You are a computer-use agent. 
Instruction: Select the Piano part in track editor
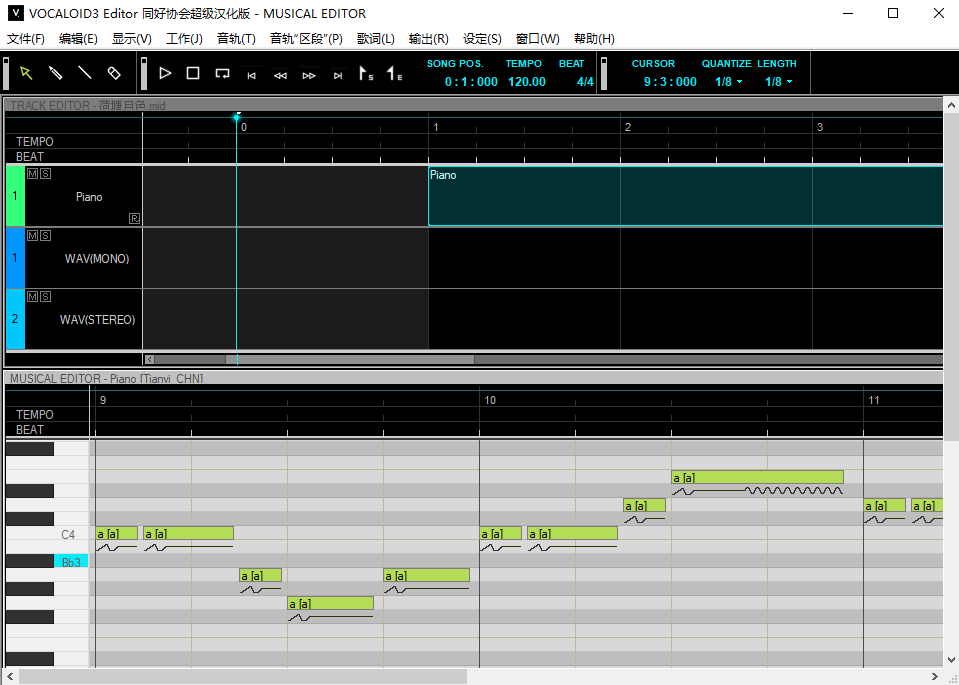[x=686, y=196]
